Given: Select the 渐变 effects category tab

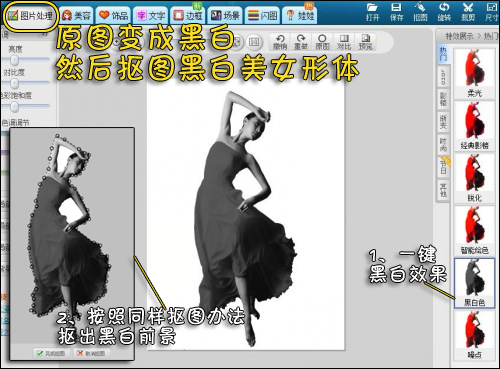Looking at the screenshot, I should pos(443,122).
